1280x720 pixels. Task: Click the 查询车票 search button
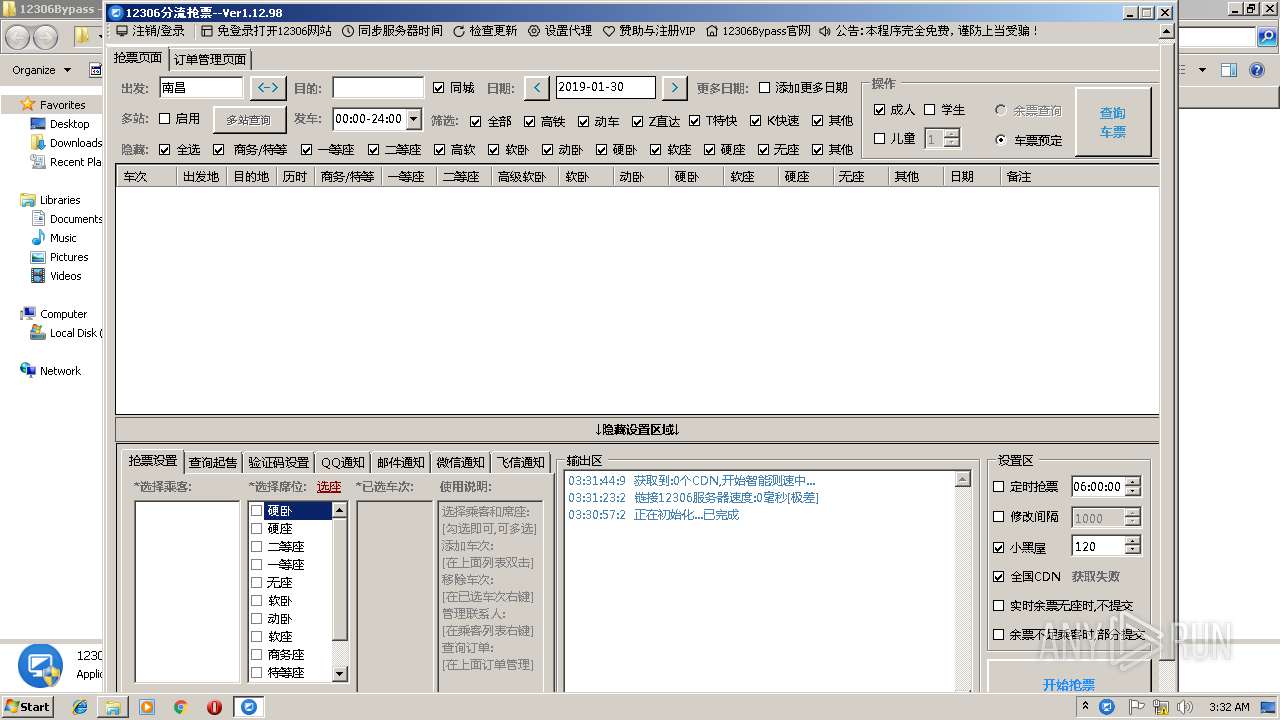pos(1113,122)
